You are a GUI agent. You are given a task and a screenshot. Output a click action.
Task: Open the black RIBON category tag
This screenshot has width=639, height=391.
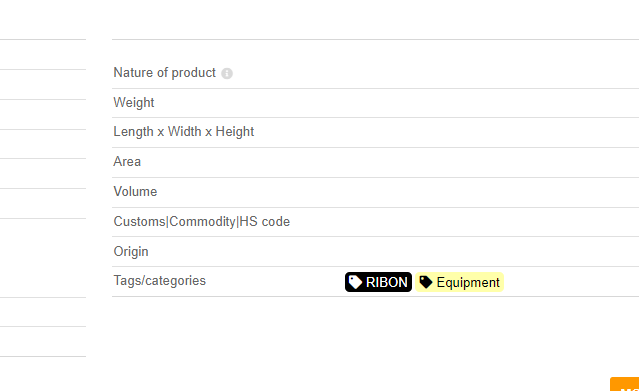click(x=378, y=282)
